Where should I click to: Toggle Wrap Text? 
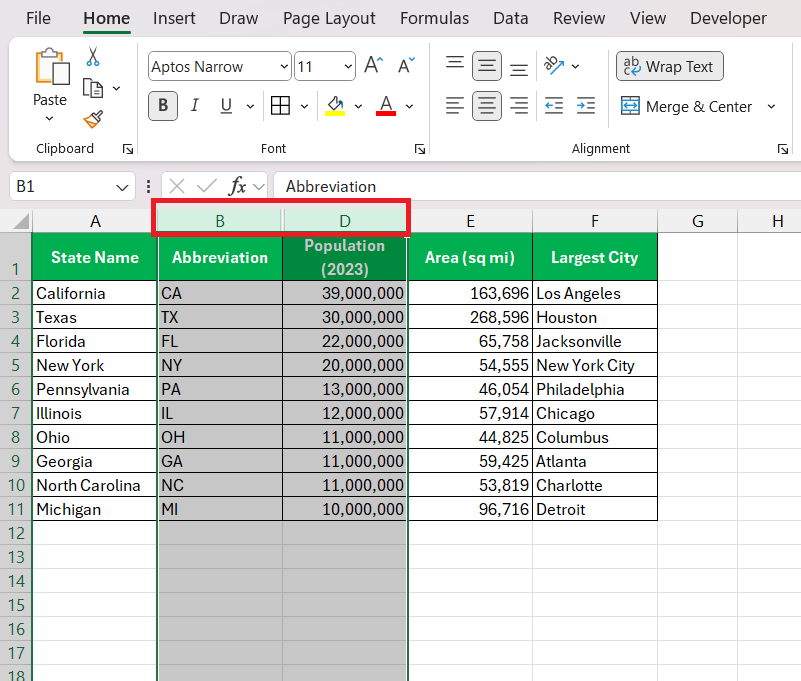(x=669, y=66)
